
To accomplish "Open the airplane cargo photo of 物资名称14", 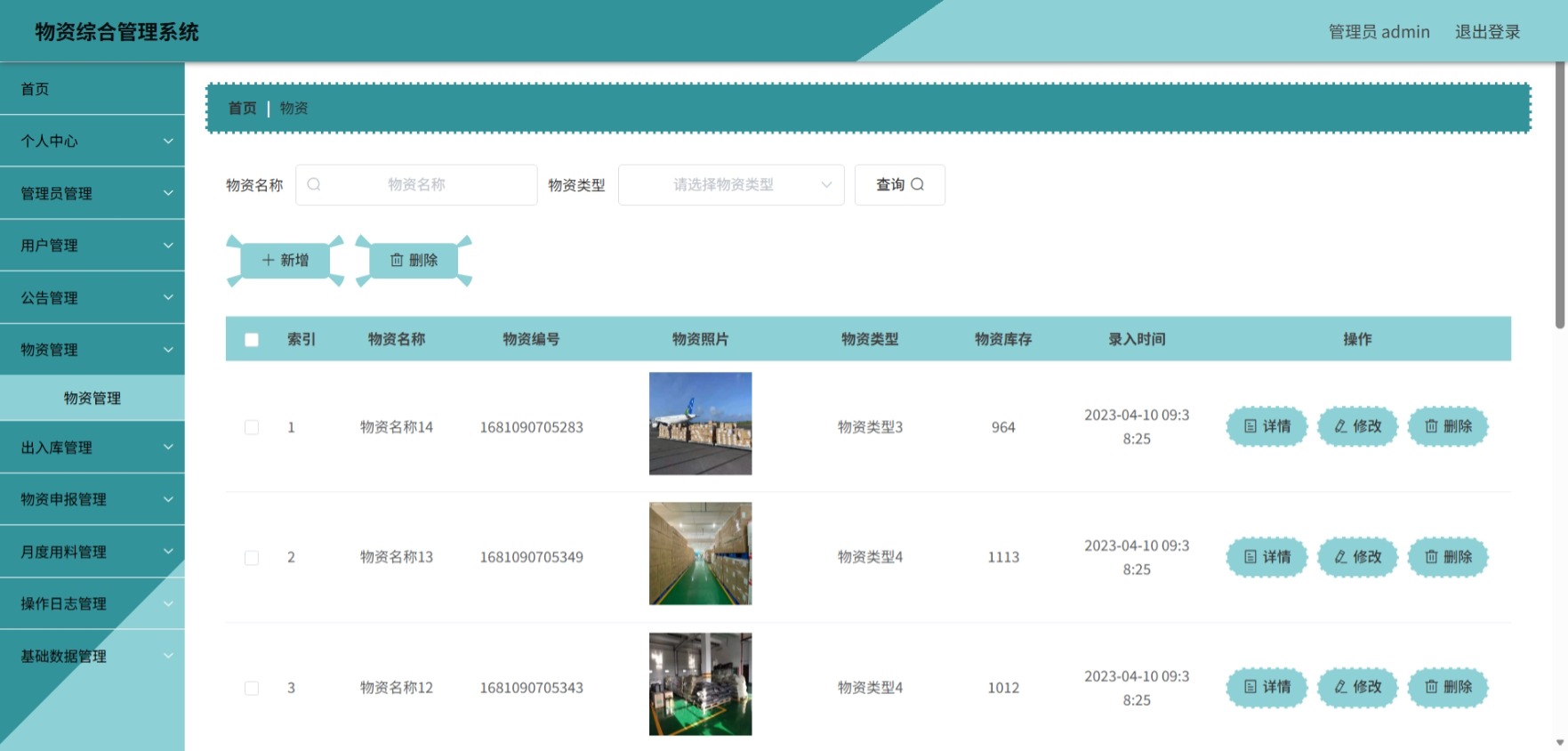I will 701,424.
